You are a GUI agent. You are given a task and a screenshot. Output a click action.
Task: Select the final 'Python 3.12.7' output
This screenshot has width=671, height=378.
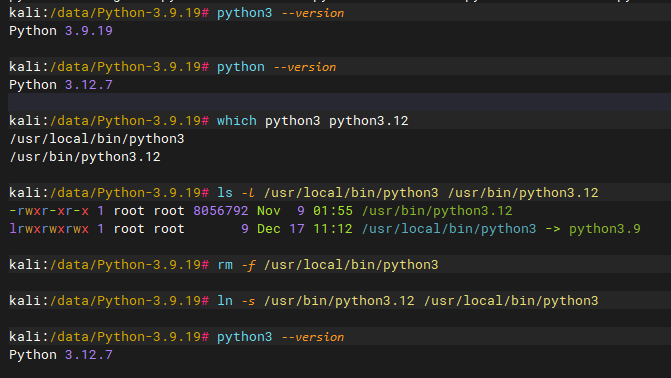pos(61,354)
